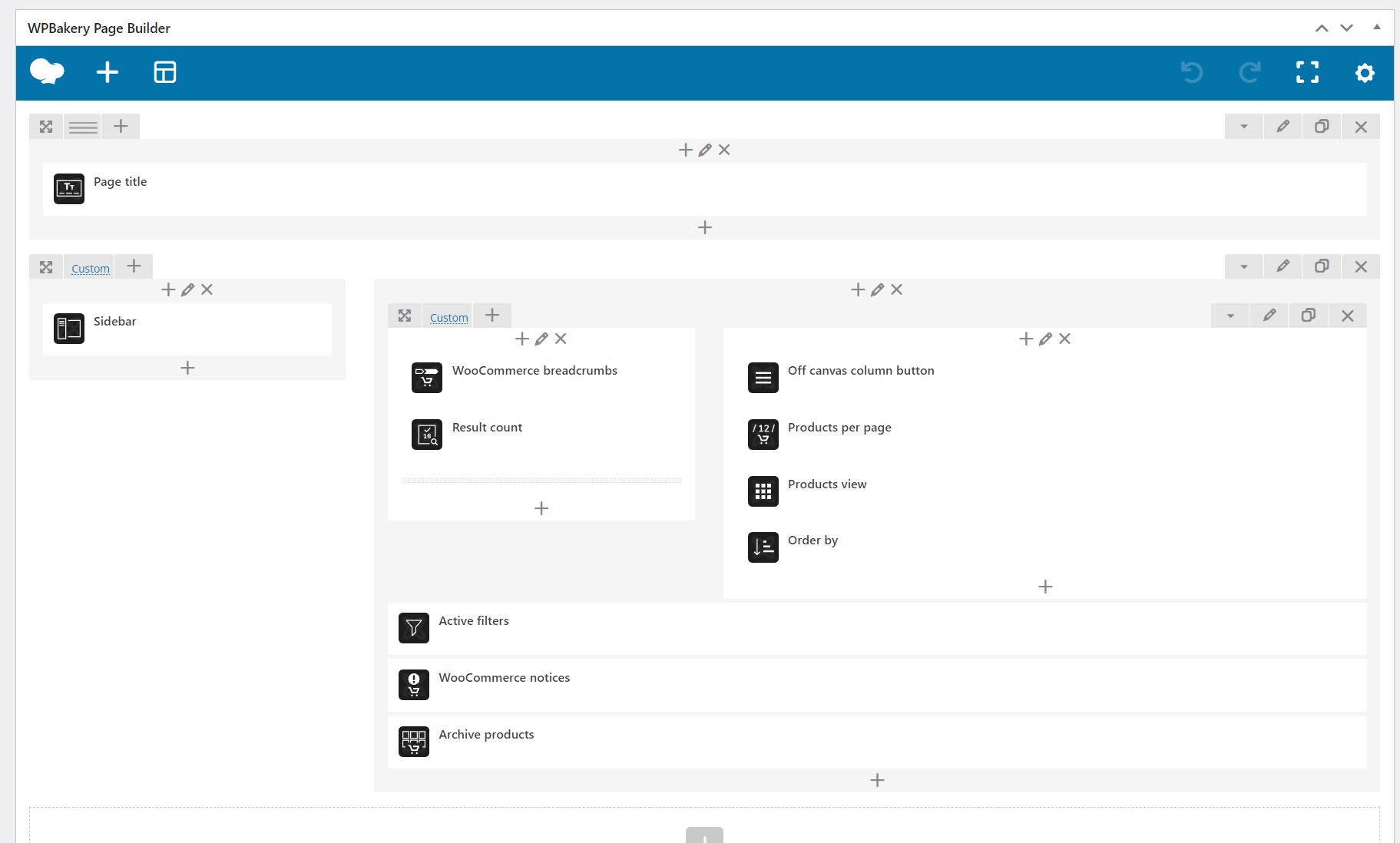Edit the Page title column pencil

(x=705, y=150)
